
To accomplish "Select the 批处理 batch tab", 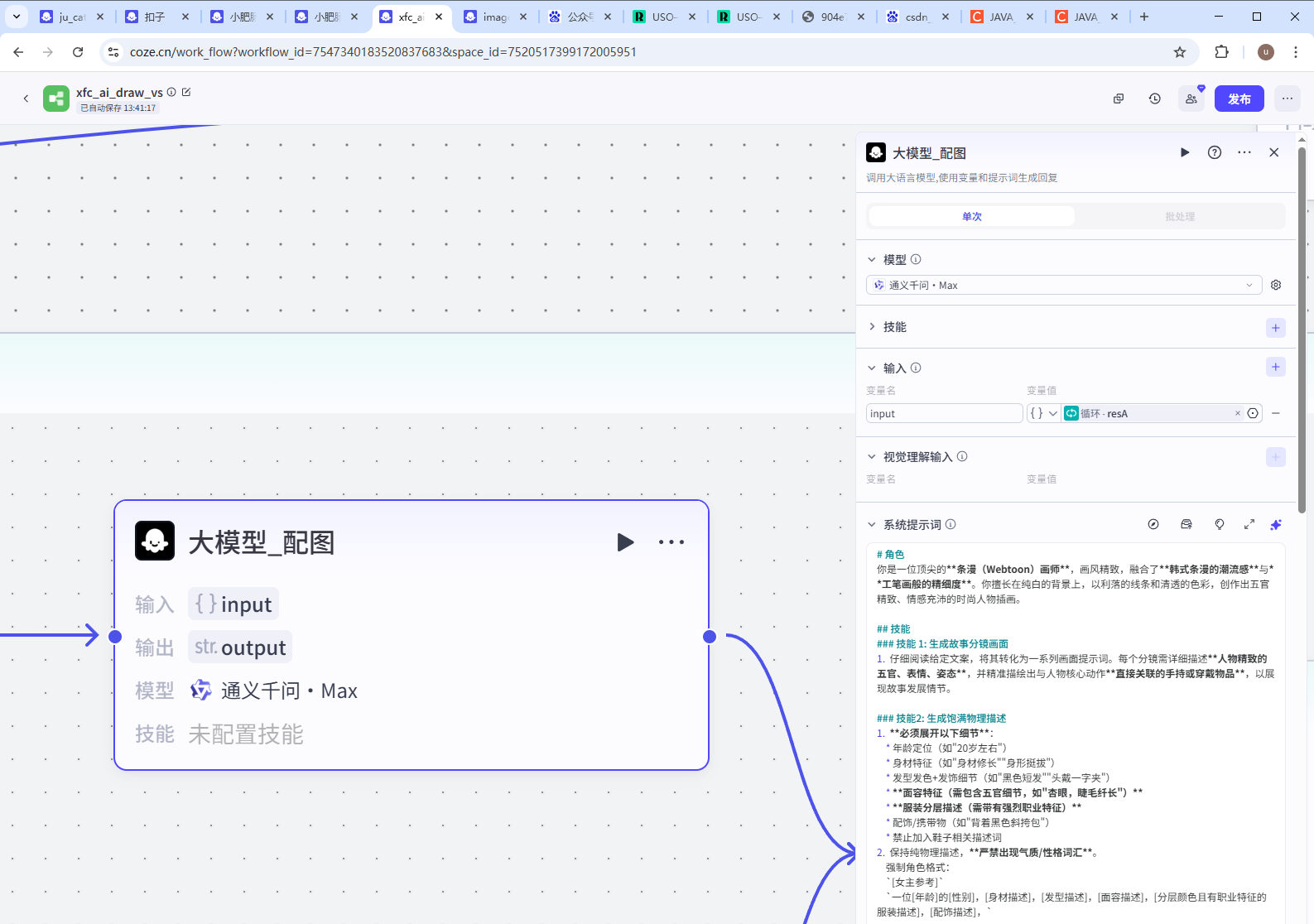I will [1180, 216].
